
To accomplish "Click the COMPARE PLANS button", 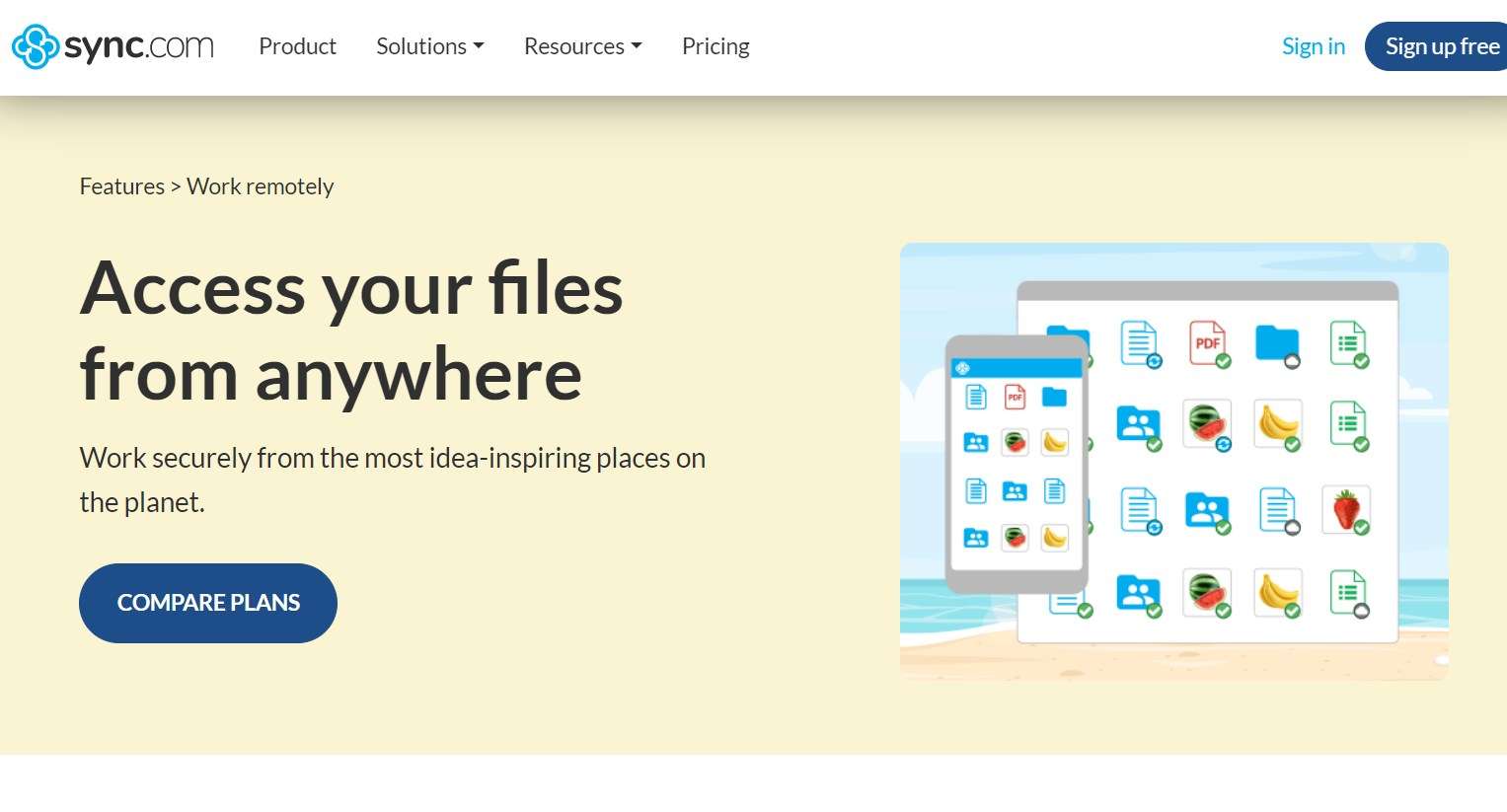I will tap(208, 603).
